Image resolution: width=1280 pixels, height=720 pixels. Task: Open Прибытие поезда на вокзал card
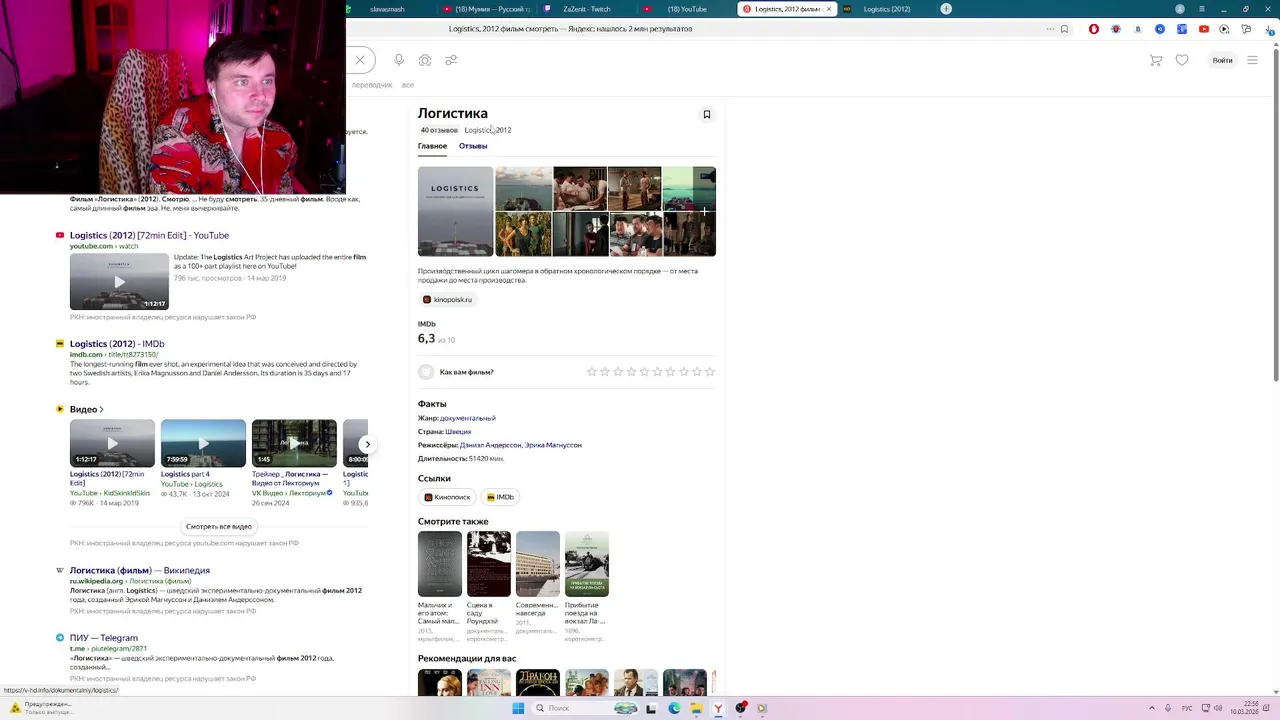coord(587,586)
